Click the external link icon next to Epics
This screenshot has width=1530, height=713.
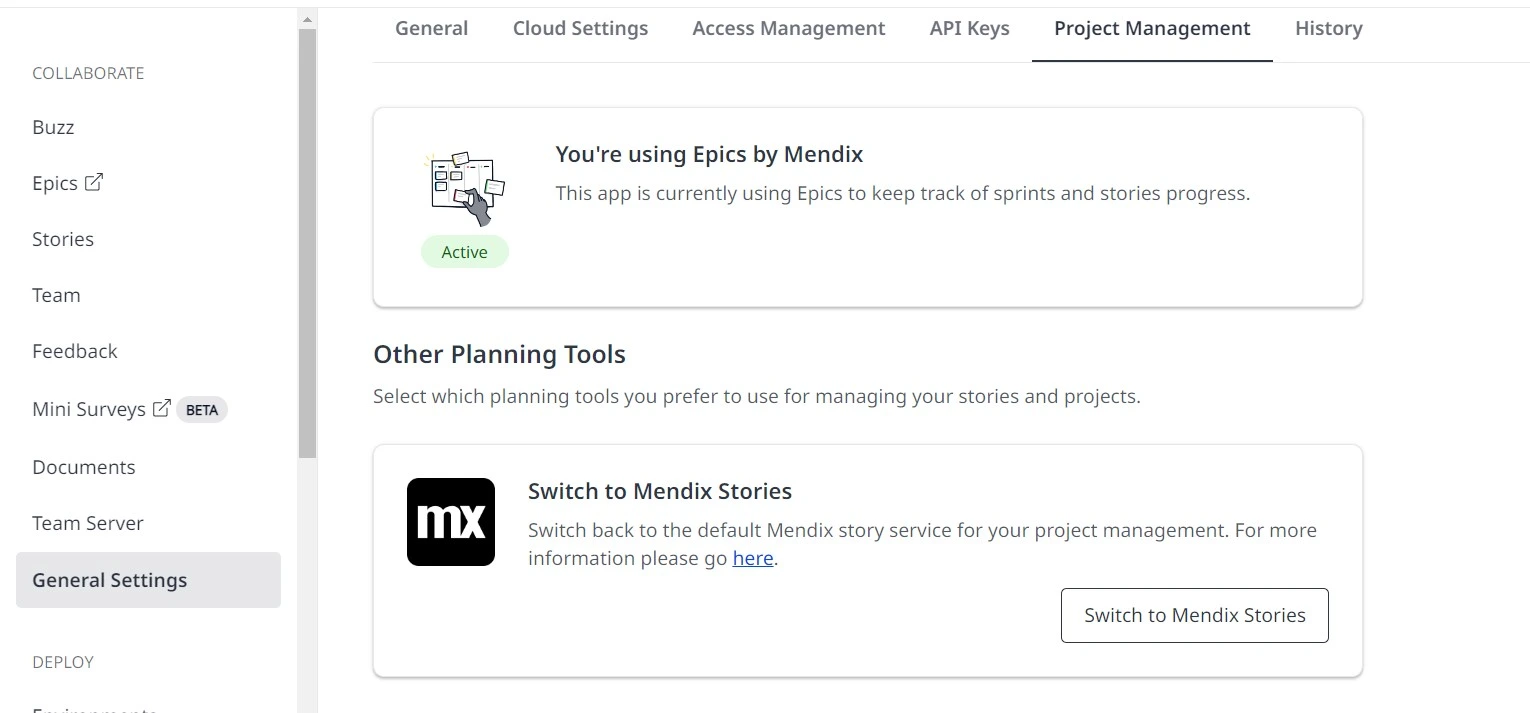coord(94,182)
